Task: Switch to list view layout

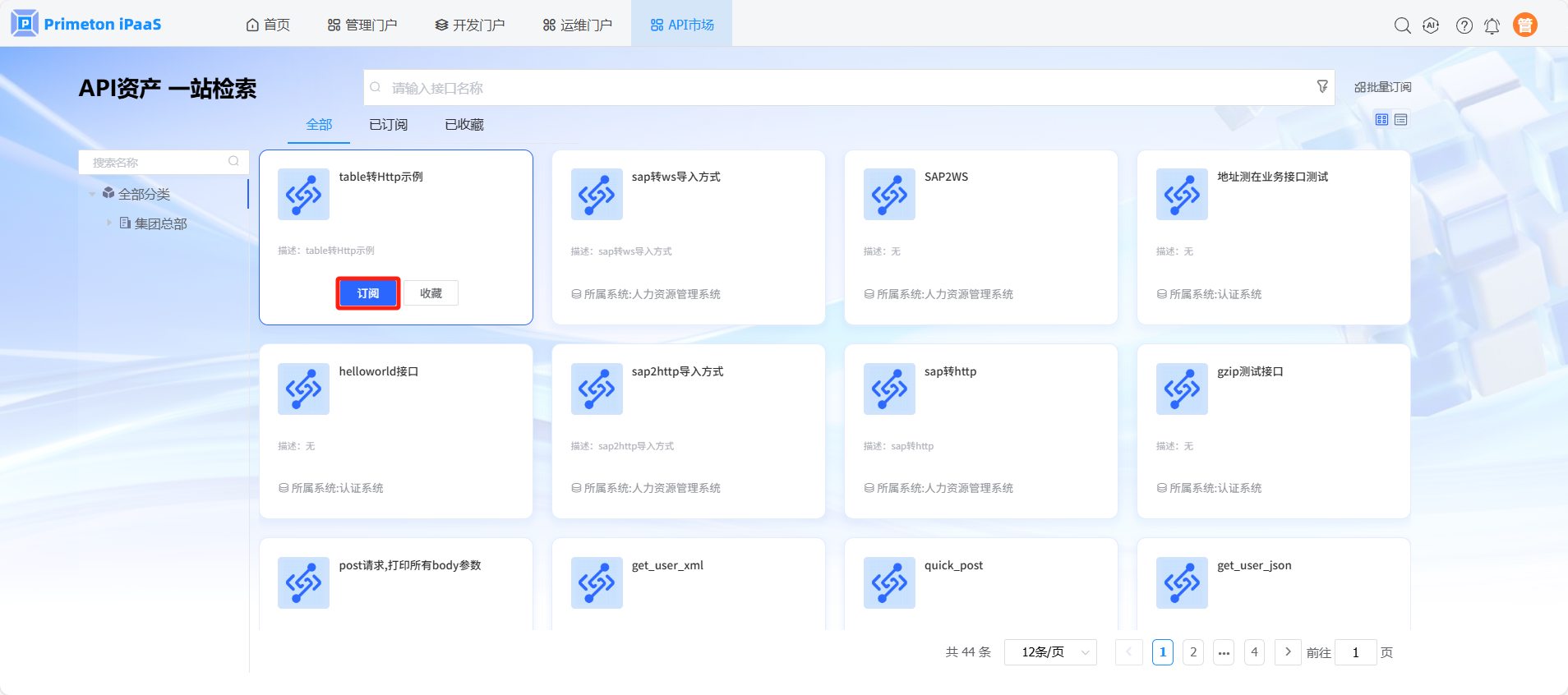Action: coord(1401,120)
